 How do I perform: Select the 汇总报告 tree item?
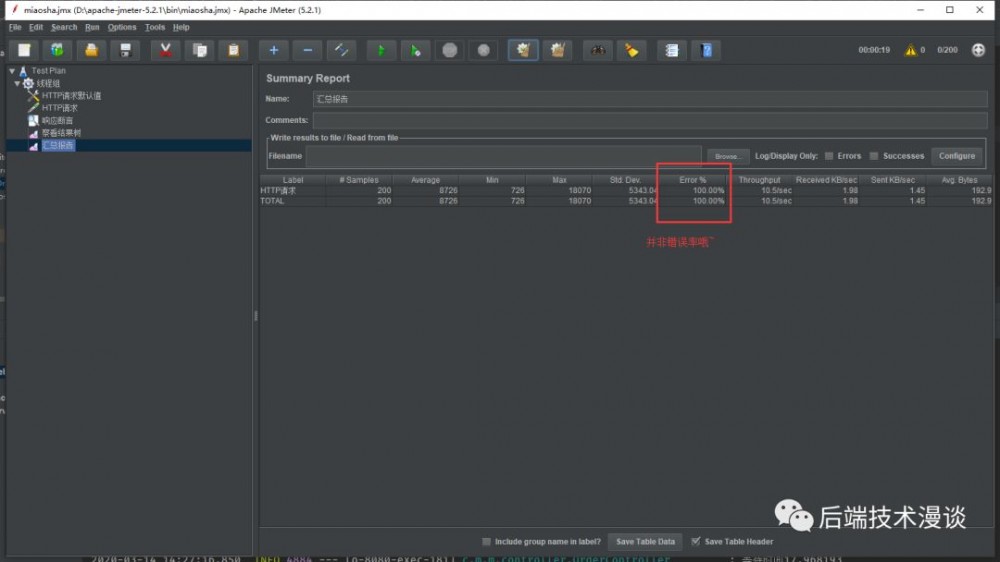click(x=57, y=145)
